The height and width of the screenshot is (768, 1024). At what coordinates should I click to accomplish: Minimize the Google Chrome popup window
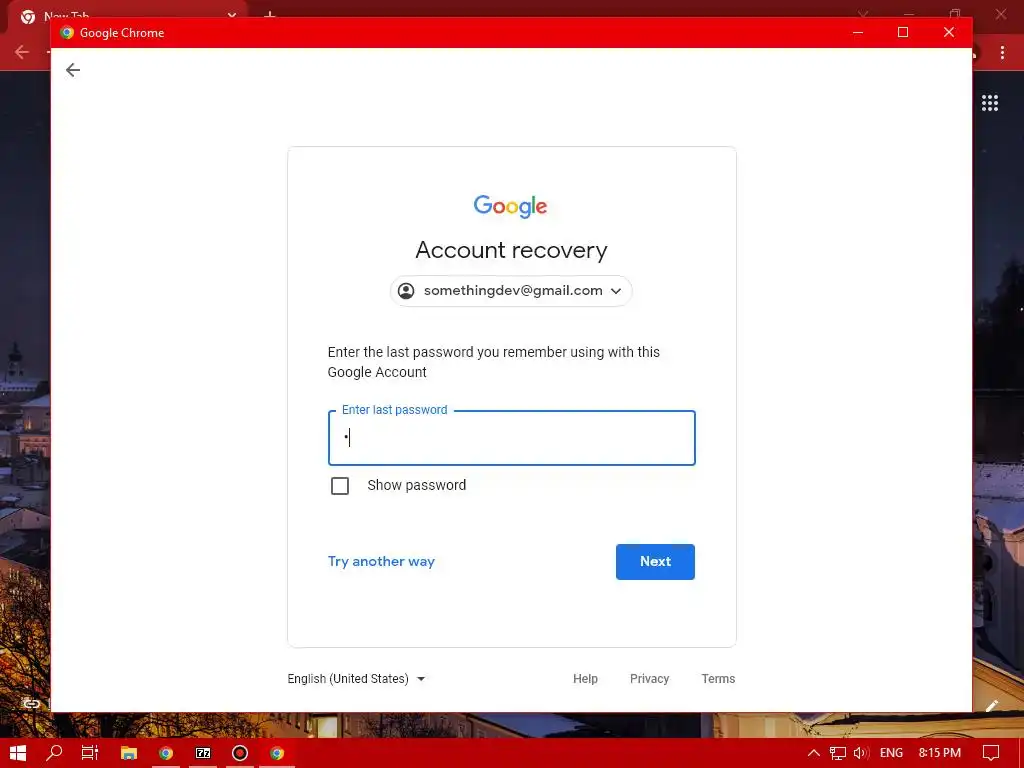(858, 33)
